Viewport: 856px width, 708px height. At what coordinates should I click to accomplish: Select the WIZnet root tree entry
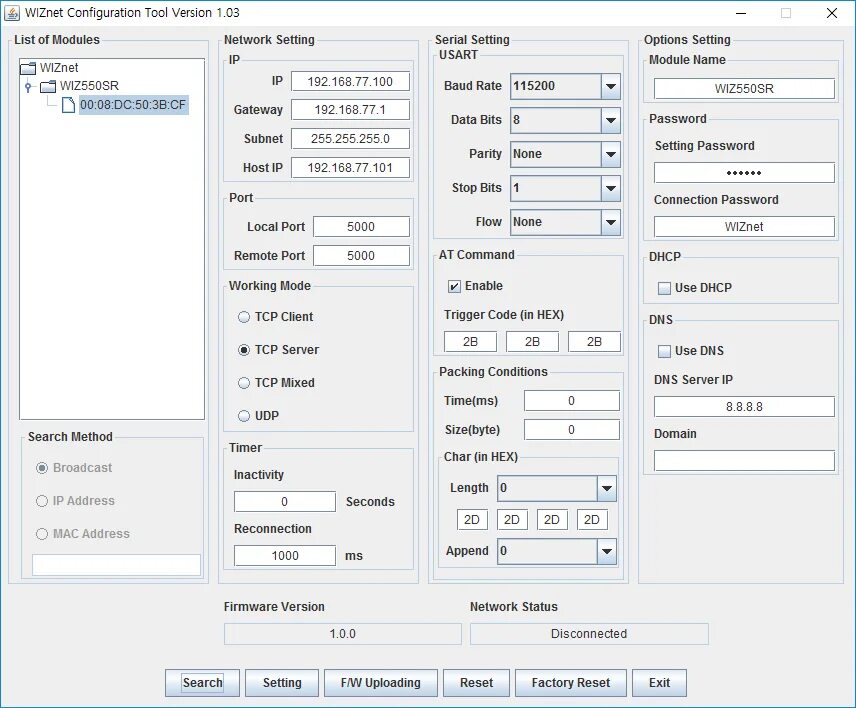(x=59, y=68)
